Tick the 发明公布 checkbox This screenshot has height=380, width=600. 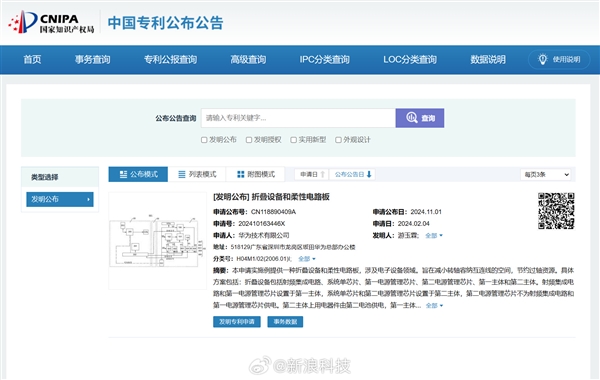point(204,140)
